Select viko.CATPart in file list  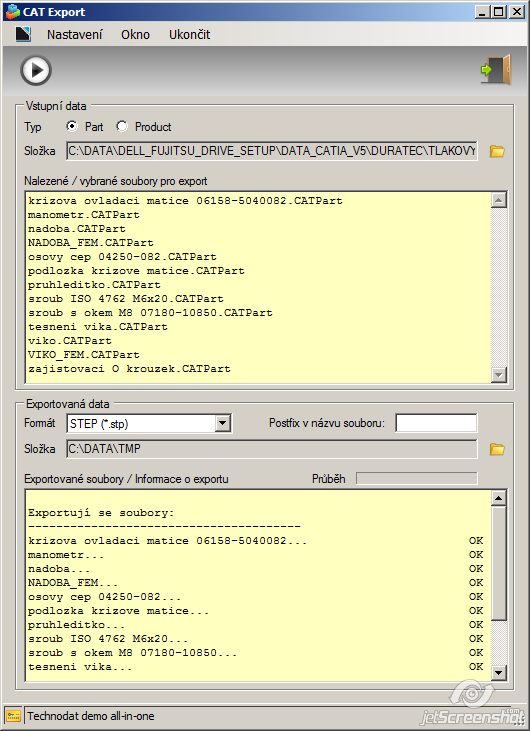tap(69, 341)
